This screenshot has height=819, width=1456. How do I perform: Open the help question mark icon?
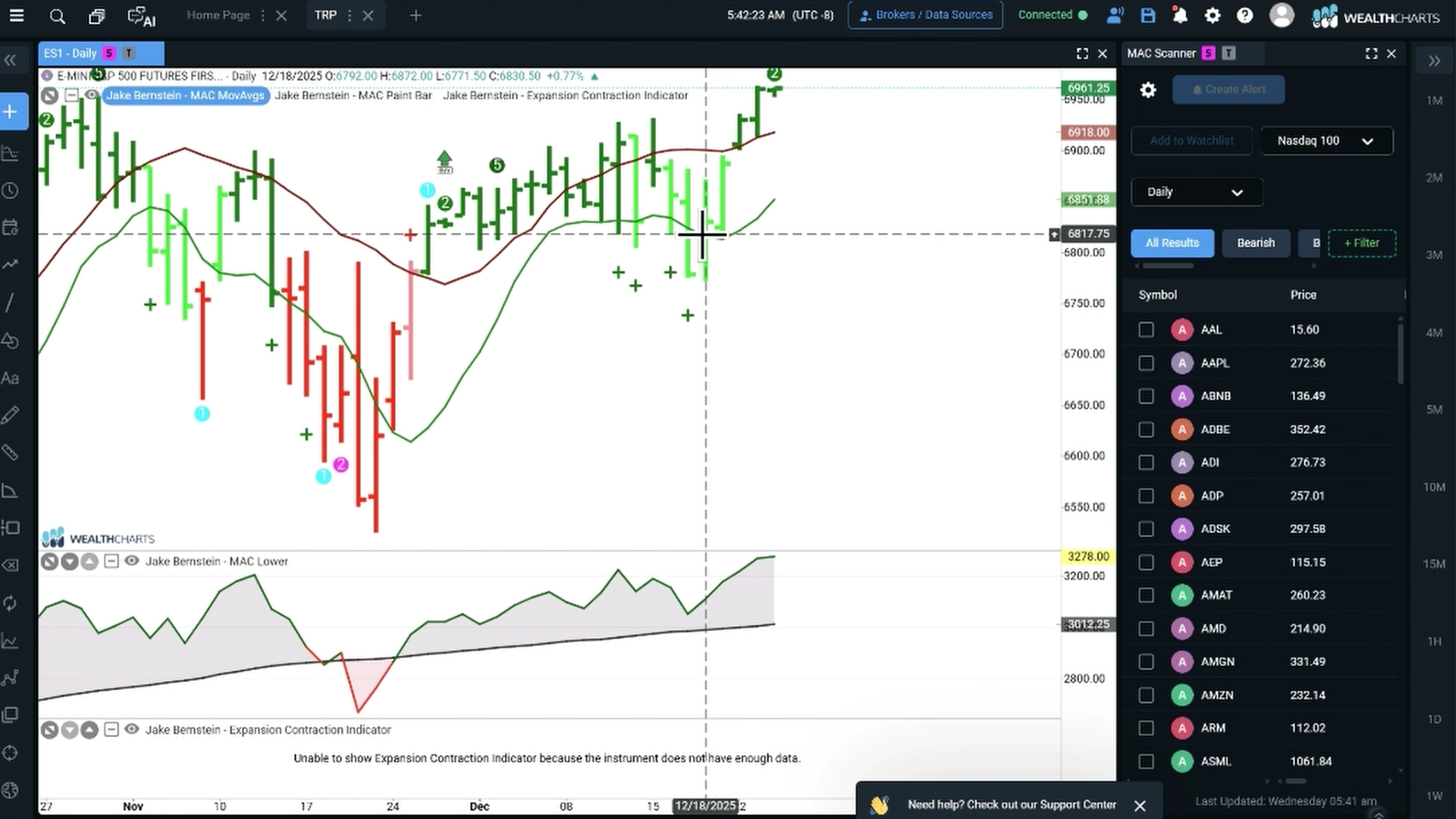tap(1244, 15)
